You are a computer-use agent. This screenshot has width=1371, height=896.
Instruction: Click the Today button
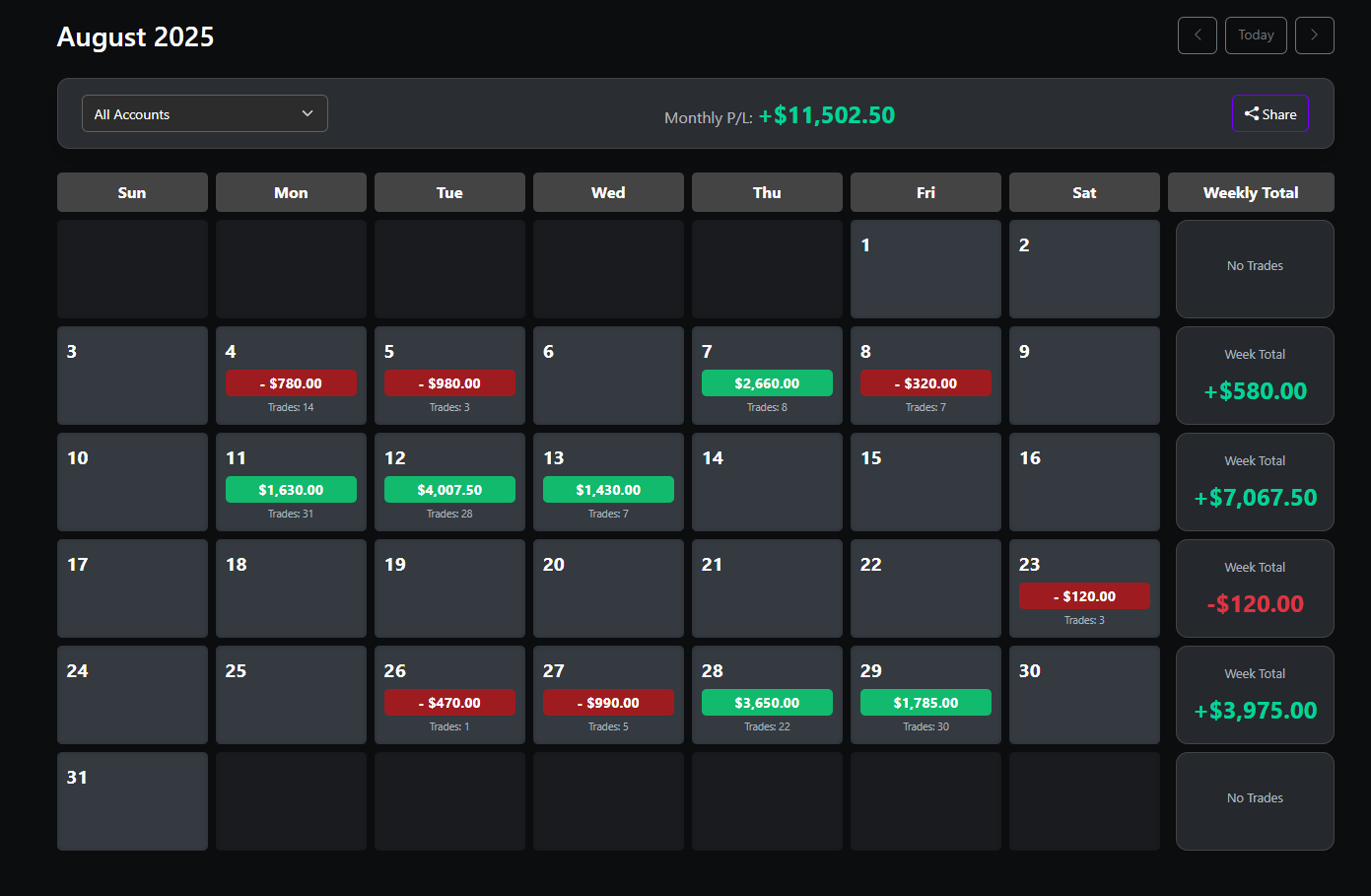(x=1256, y=34)
